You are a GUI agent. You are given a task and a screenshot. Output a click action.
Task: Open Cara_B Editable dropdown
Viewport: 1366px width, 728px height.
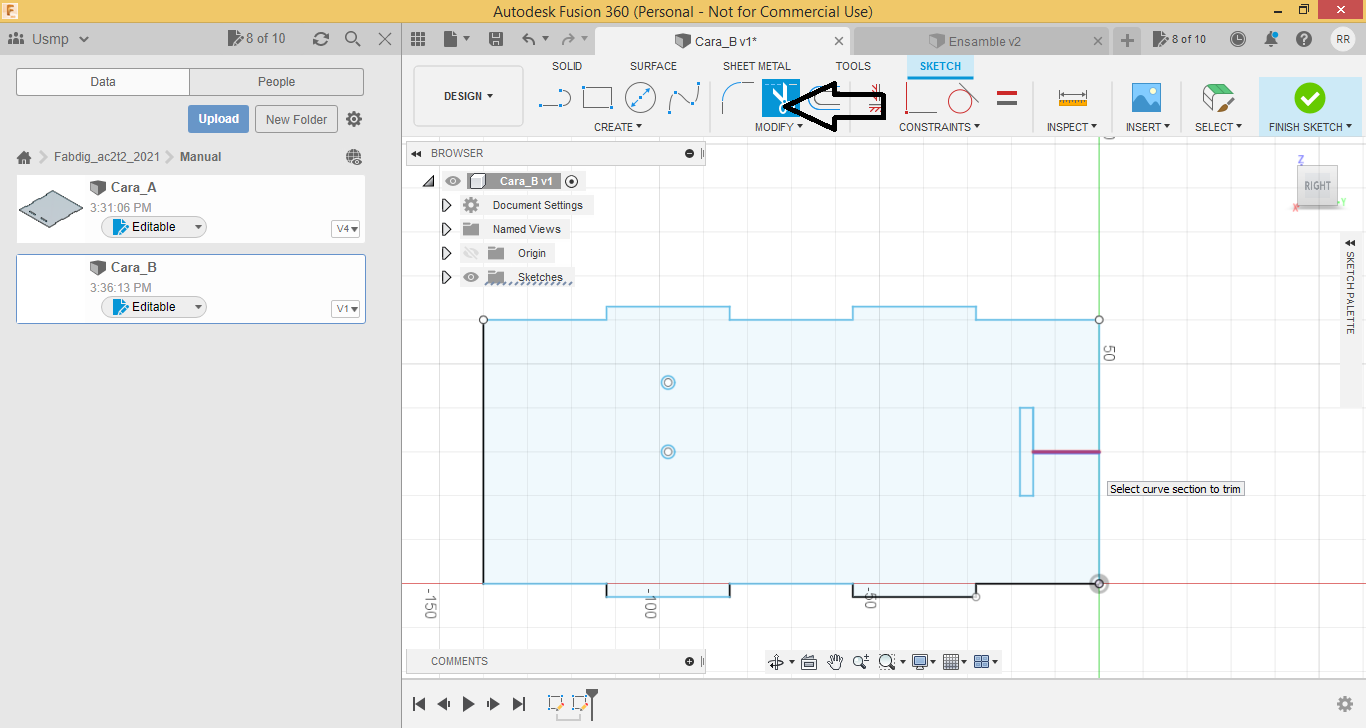pos(155,307)
